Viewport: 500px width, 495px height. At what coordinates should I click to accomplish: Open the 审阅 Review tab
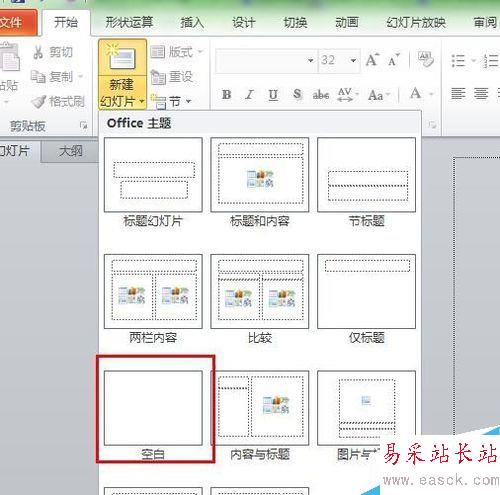pos(485,22)
